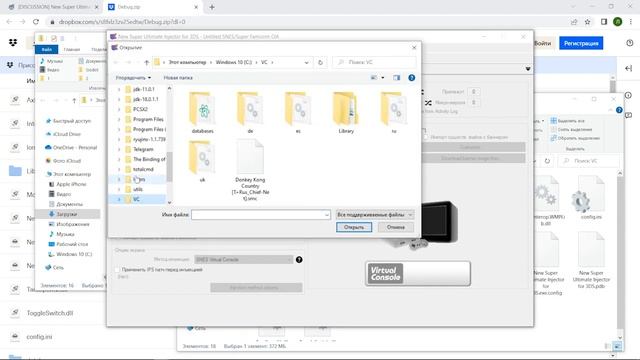
Task: Open the Home tab in left Explorer ribbon
Action: [72, 49]
